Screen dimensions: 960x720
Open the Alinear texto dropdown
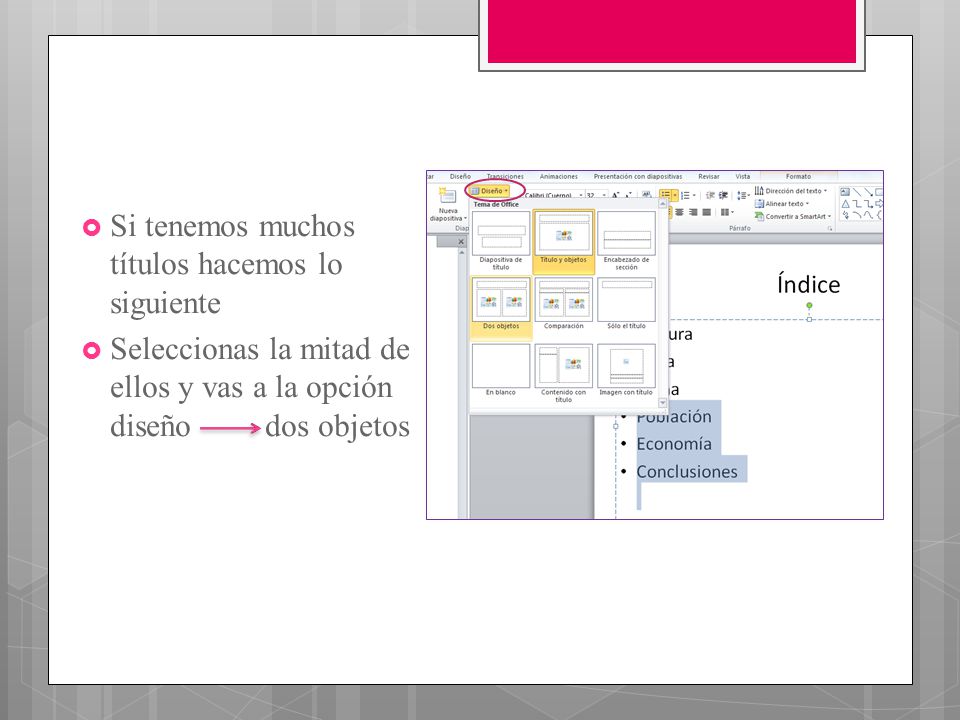(782, 204)
